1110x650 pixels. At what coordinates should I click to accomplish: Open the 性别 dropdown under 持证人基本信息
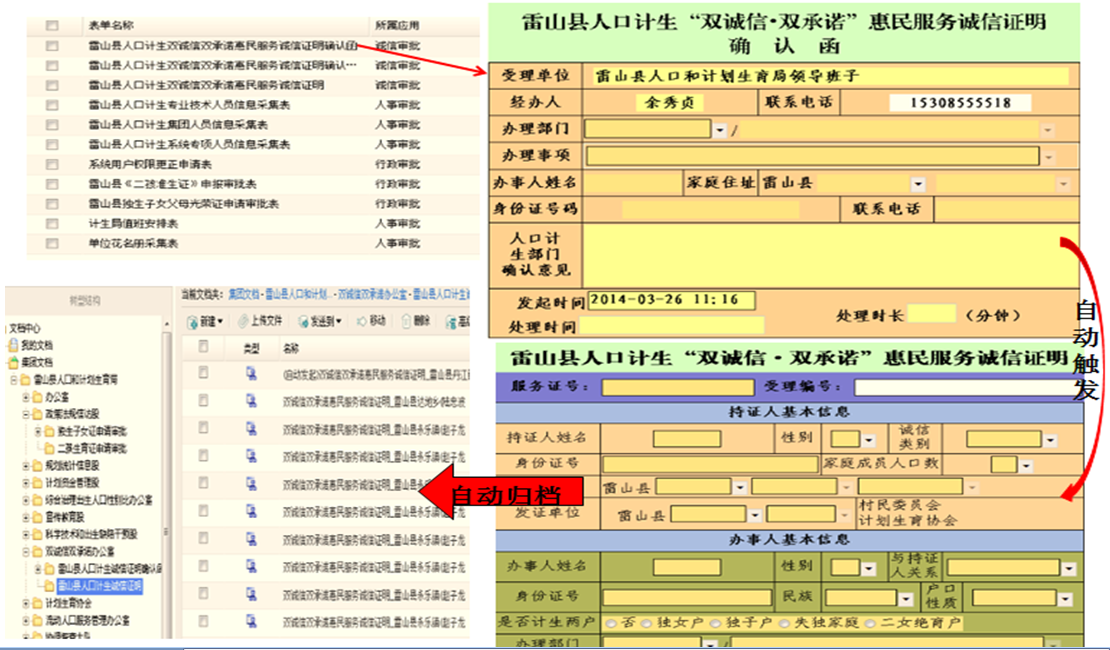click(852, 438)
